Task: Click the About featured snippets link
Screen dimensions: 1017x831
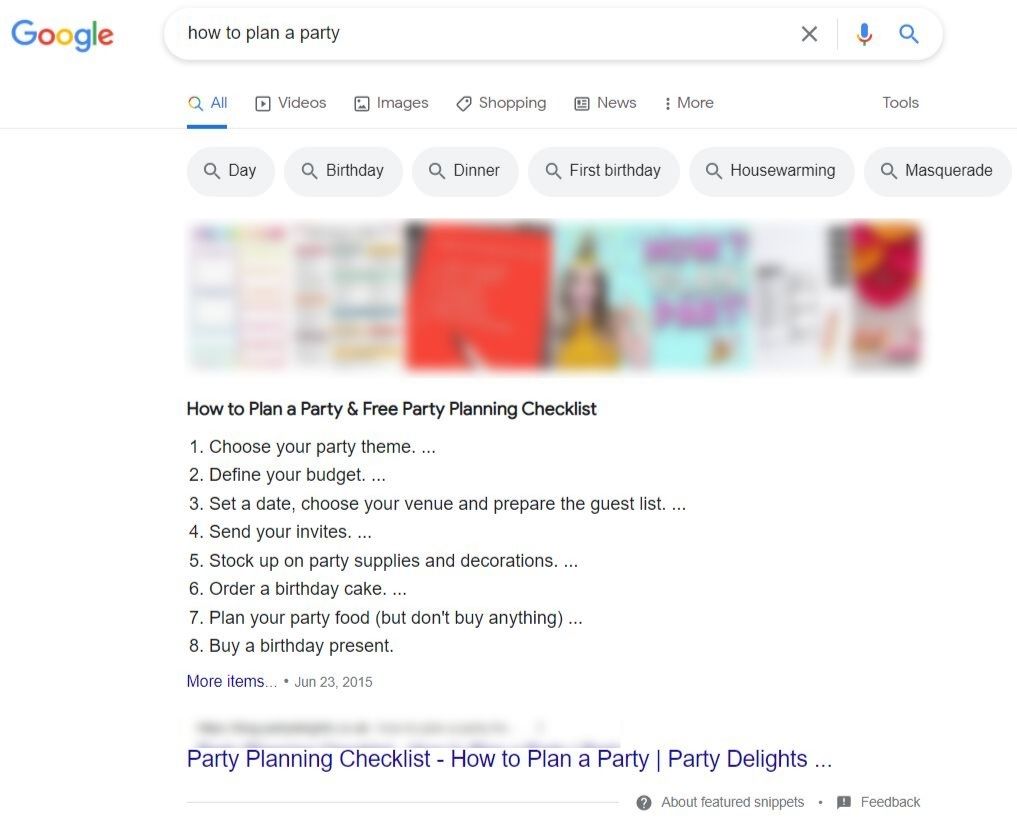Action: click(x=732, y=802)
